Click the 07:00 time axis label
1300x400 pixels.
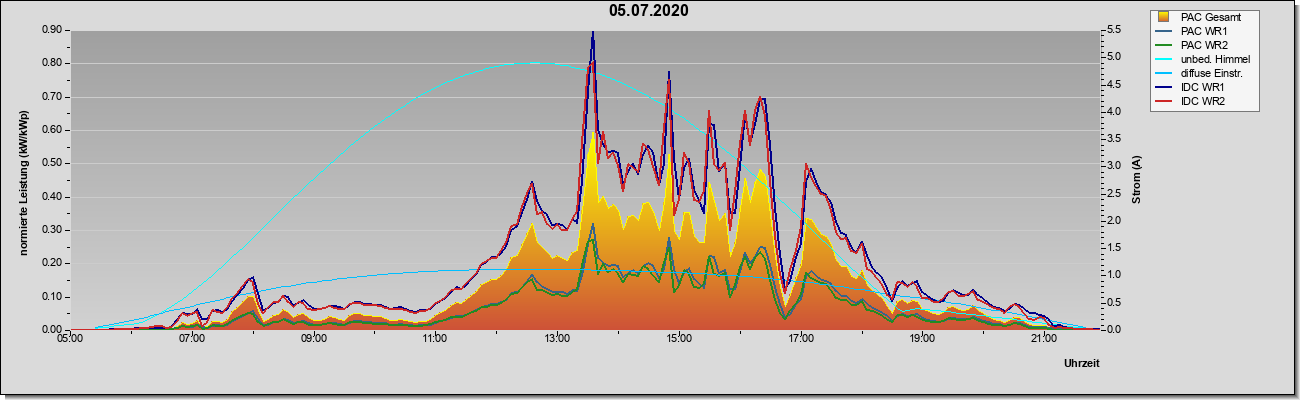[192, 340]
